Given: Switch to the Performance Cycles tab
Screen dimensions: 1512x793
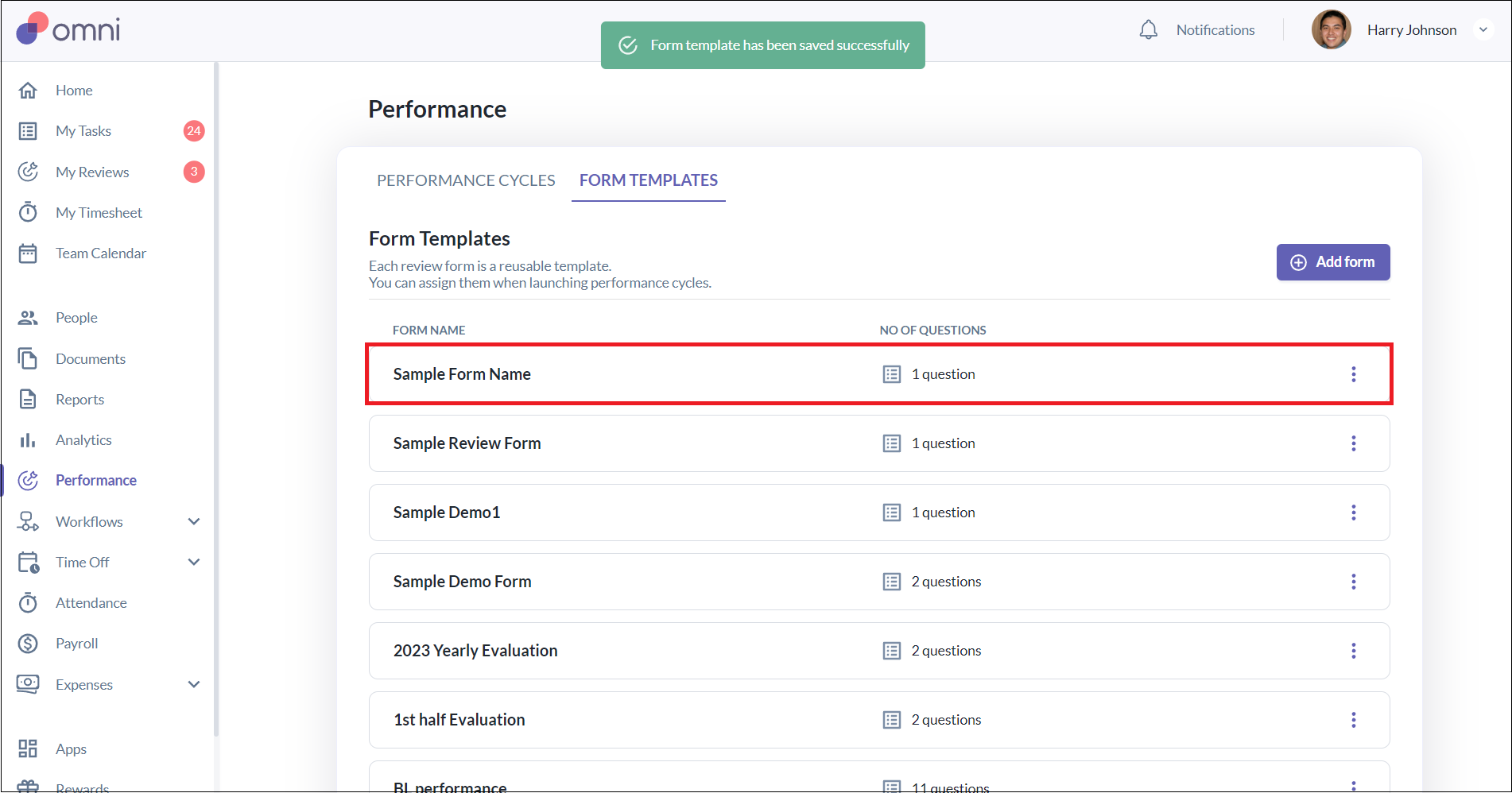Looking at the screenshot, I should [x=466, y=180].
